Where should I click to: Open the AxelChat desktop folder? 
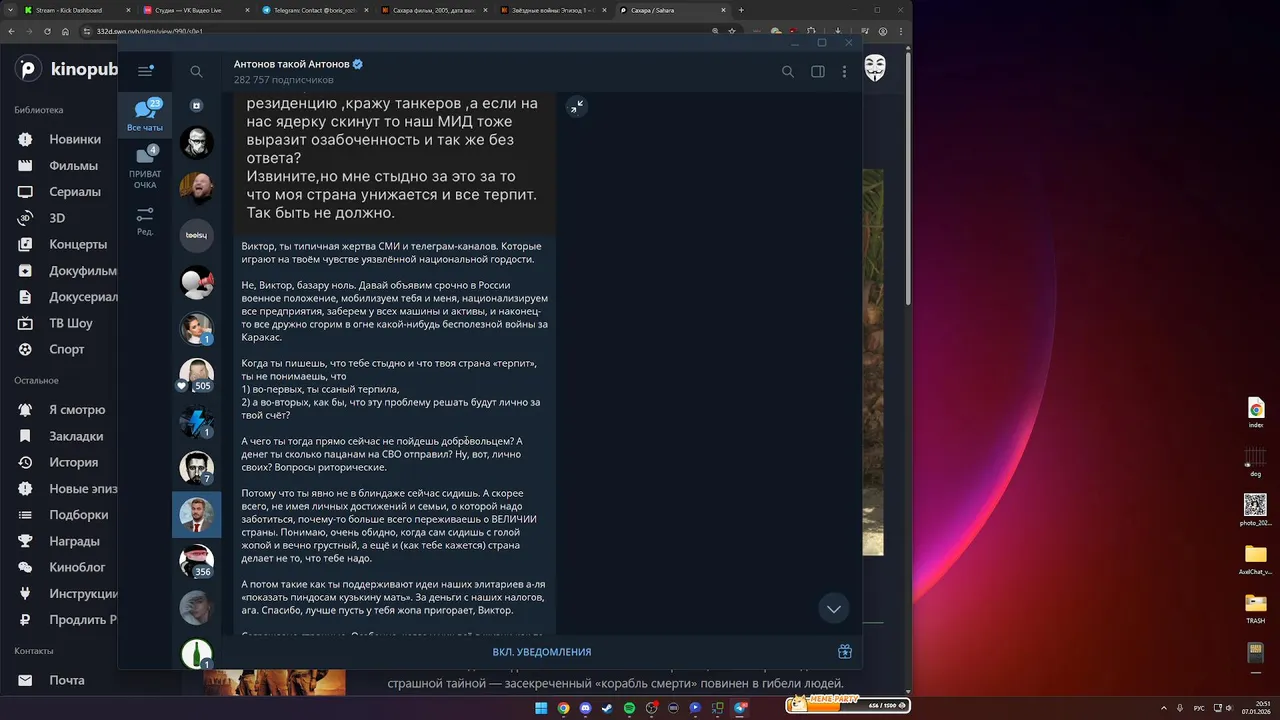tap(1256, 560)
